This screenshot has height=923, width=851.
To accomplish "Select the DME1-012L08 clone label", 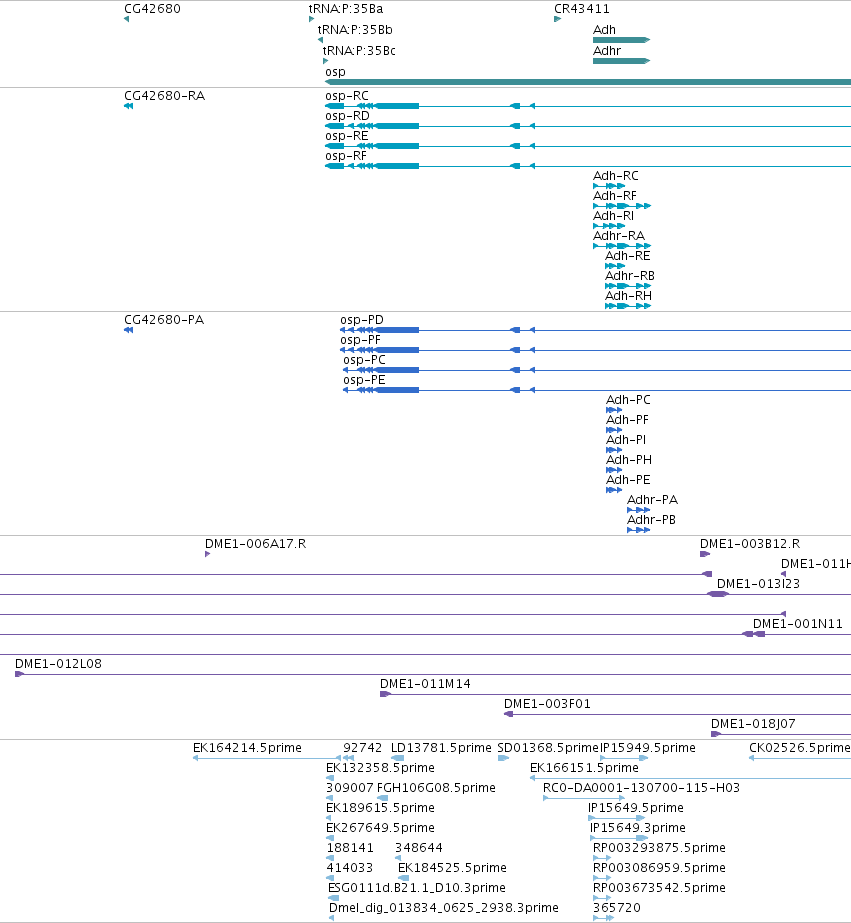I will (x=58, y=664).
